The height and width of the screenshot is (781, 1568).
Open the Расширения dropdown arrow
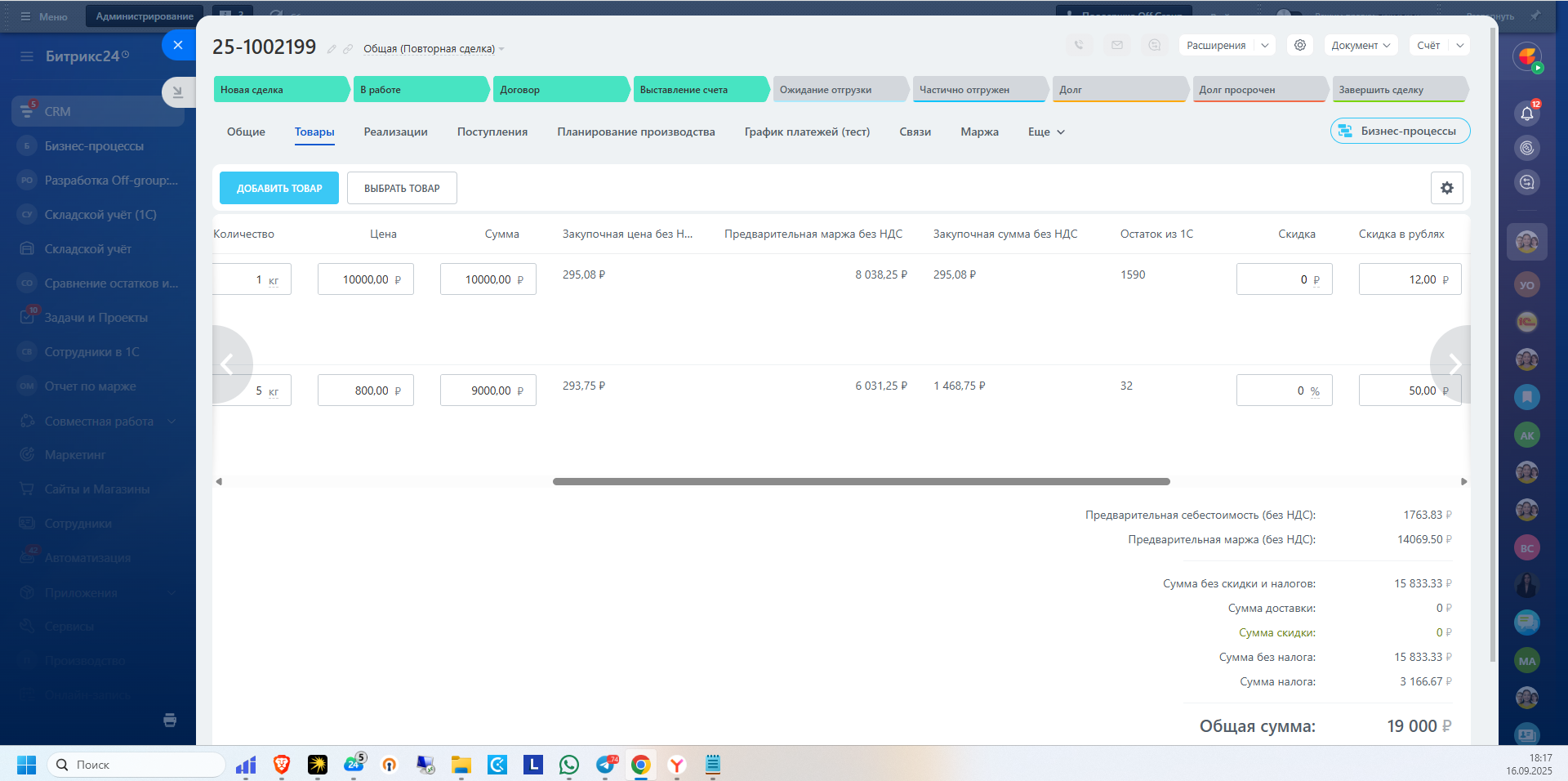[1264, 46]
